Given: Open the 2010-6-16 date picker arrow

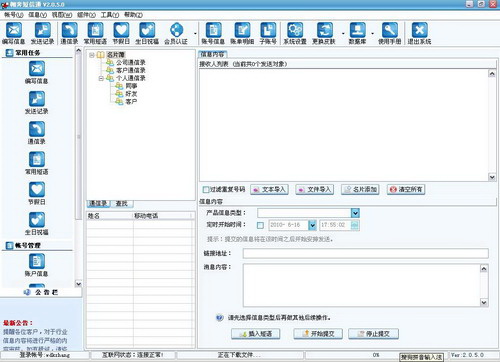Looking at the screenshot, I should pos(312,225).
